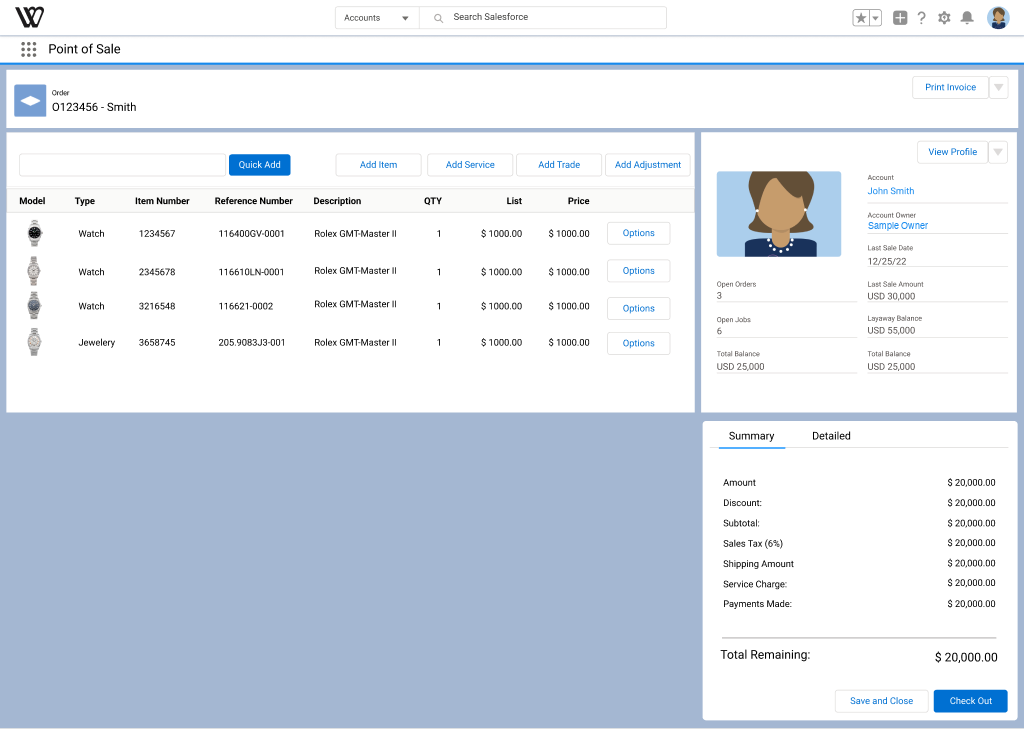The height and width of the screenshot is (729, 1024).
Task: Click the order title 0123456 - Smith
Action: pyautogui.click(x=94, y=107)
